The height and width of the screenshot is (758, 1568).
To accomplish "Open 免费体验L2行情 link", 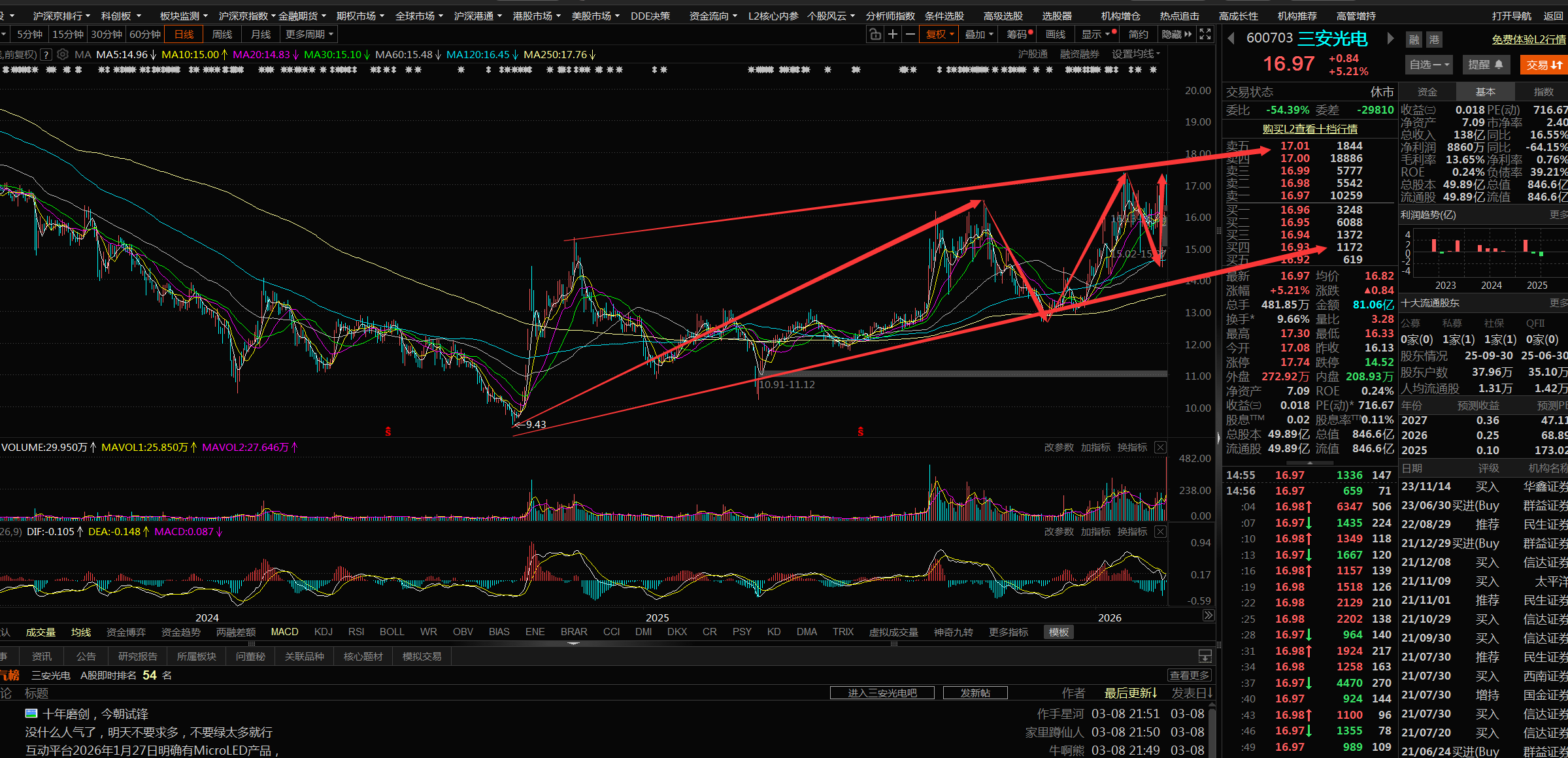I will [1529, 40].
